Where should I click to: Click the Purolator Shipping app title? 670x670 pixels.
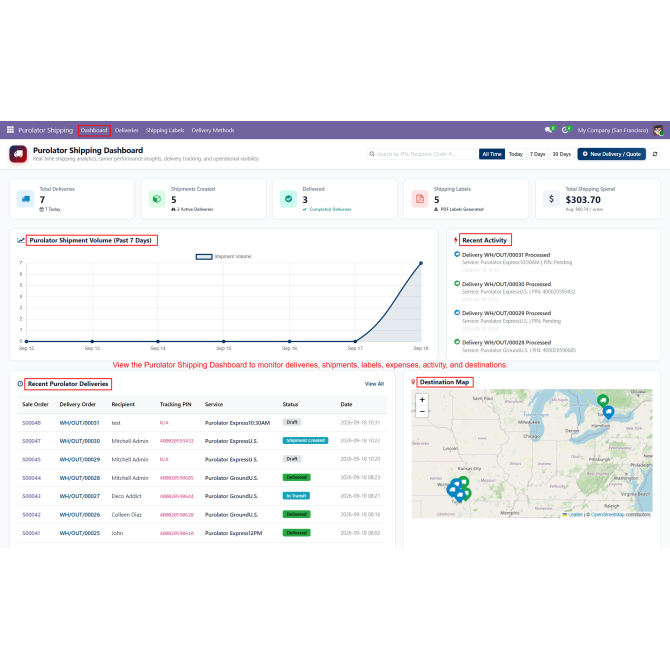click(46, 130)
